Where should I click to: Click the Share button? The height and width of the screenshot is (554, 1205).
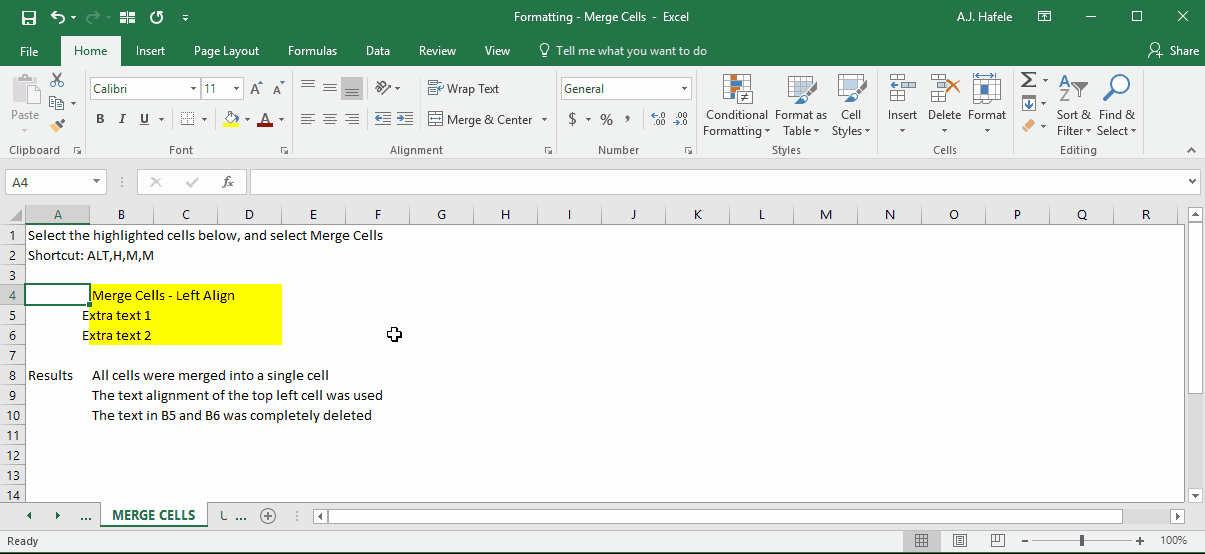pyautogui.click(x=1174, y=51)
